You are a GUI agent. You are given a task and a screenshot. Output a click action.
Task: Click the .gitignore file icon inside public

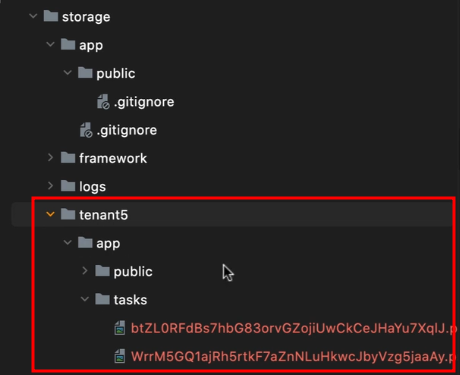click(103, 101)
